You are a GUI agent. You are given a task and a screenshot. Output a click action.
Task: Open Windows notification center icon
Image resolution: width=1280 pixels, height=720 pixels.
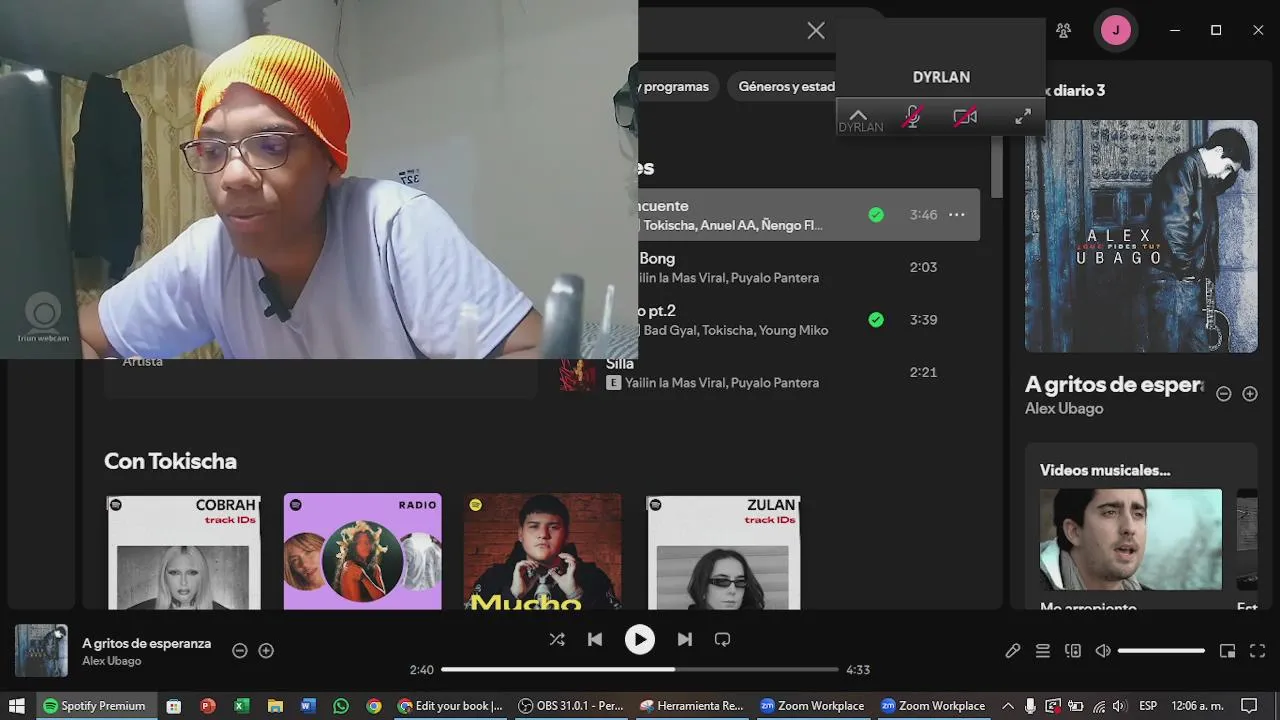coord(1249,706)
